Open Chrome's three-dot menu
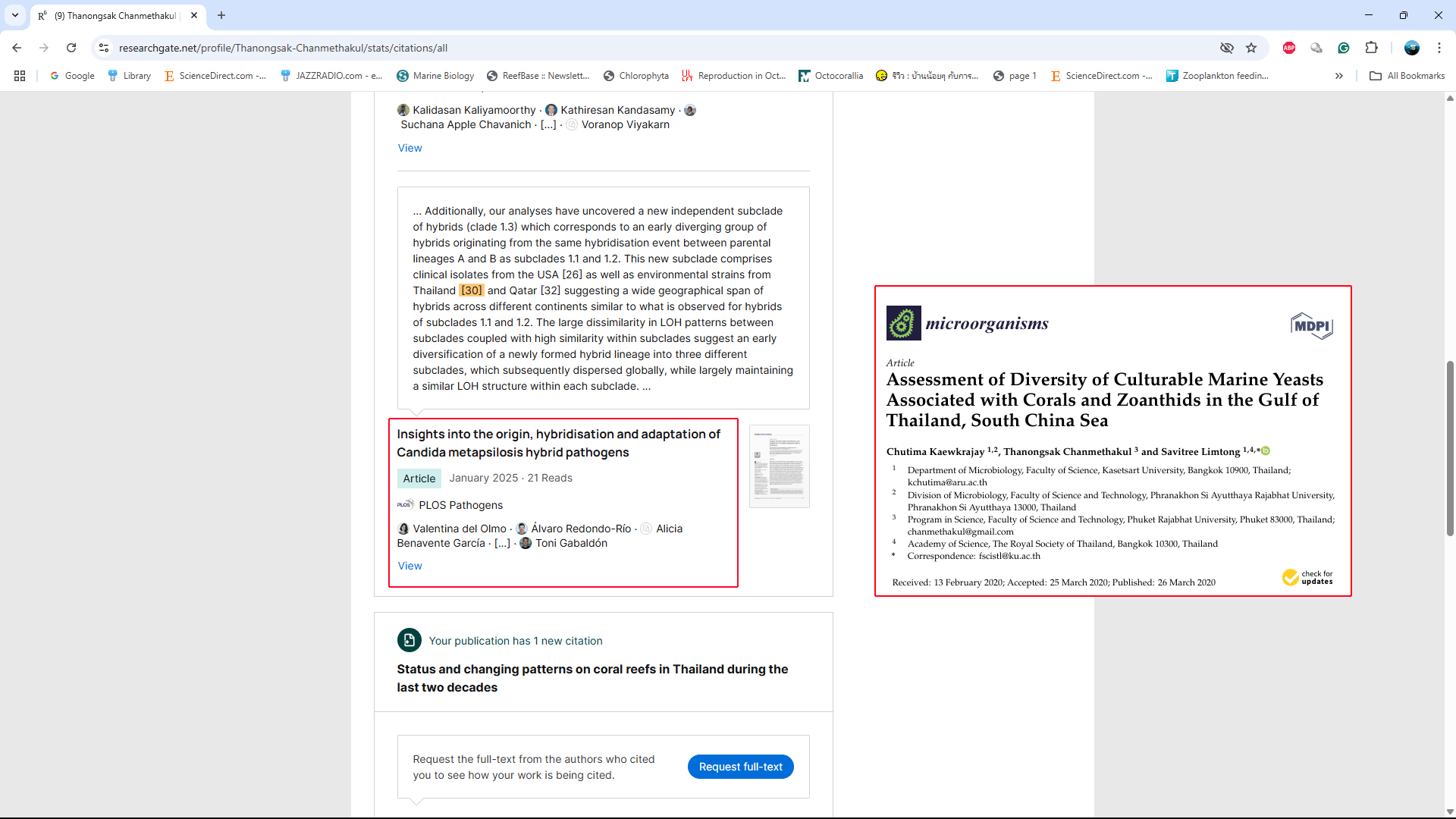This screenshot has width=1456, height=819. click(x=1439, y=48)
